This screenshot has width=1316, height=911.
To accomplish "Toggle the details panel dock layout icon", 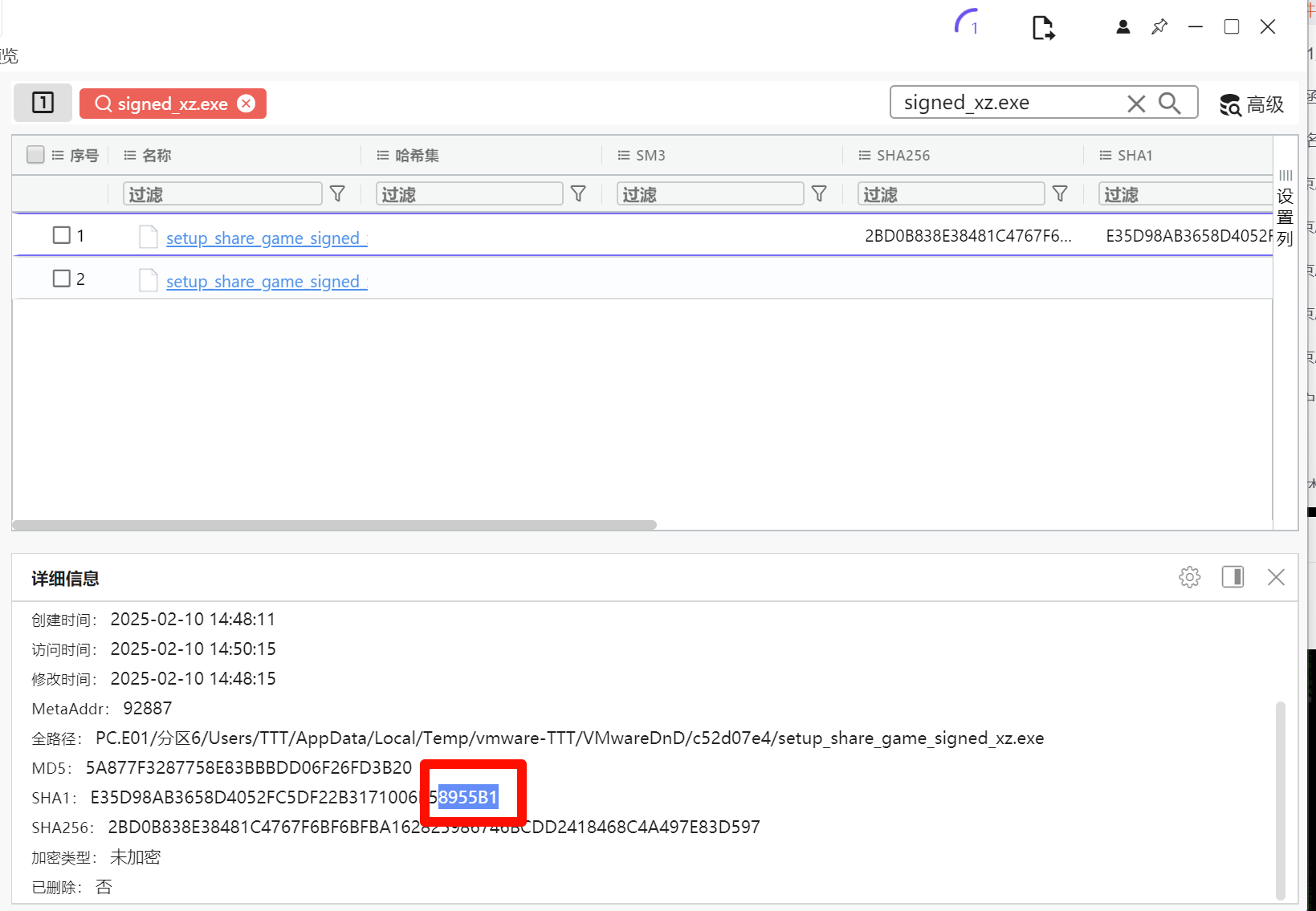I will [1233, 577].
